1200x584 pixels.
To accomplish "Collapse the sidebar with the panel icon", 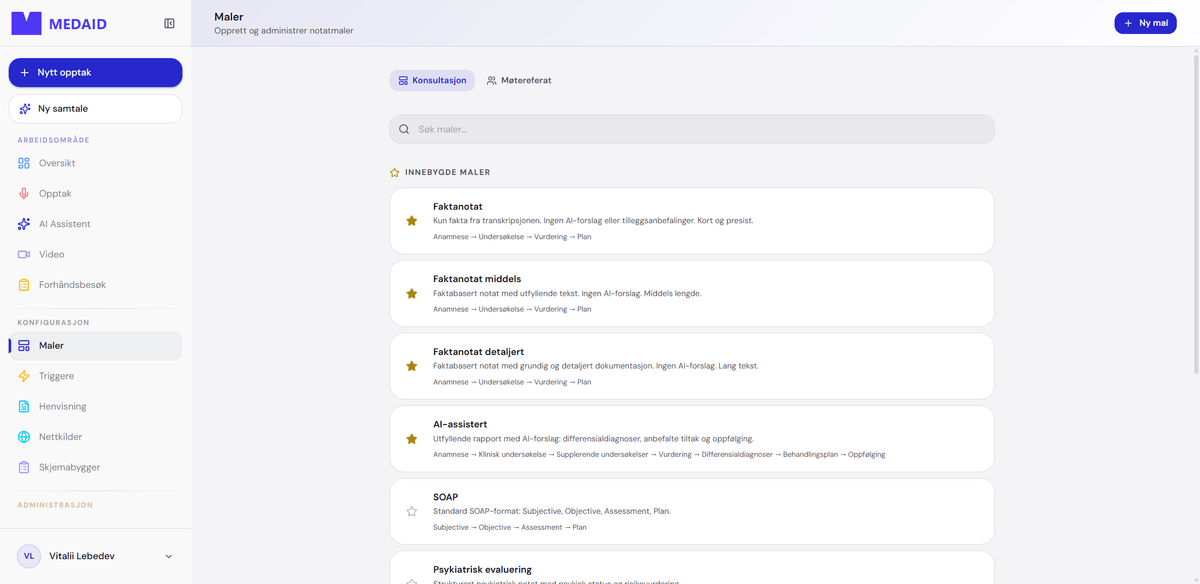I will click(x=169, y=24).
